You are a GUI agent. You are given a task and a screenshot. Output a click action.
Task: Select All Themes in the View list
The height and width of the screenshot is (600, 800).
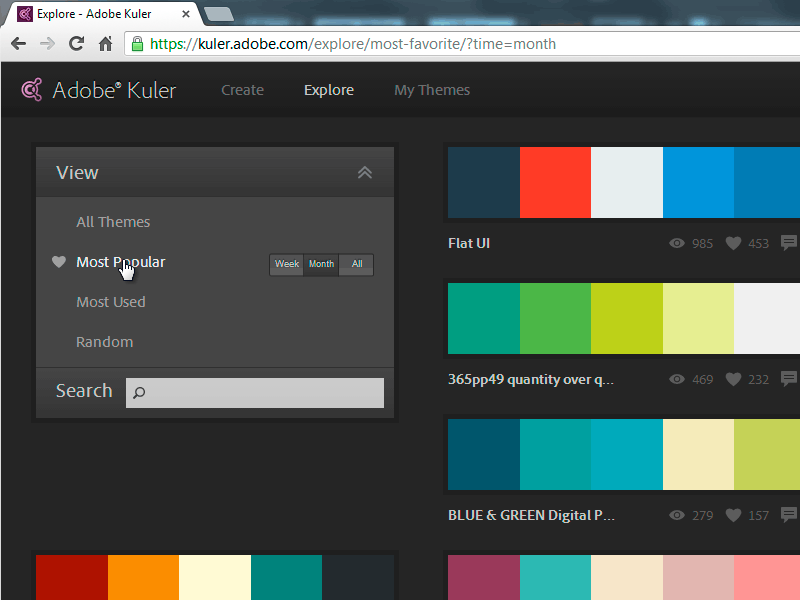click(113, 222)
